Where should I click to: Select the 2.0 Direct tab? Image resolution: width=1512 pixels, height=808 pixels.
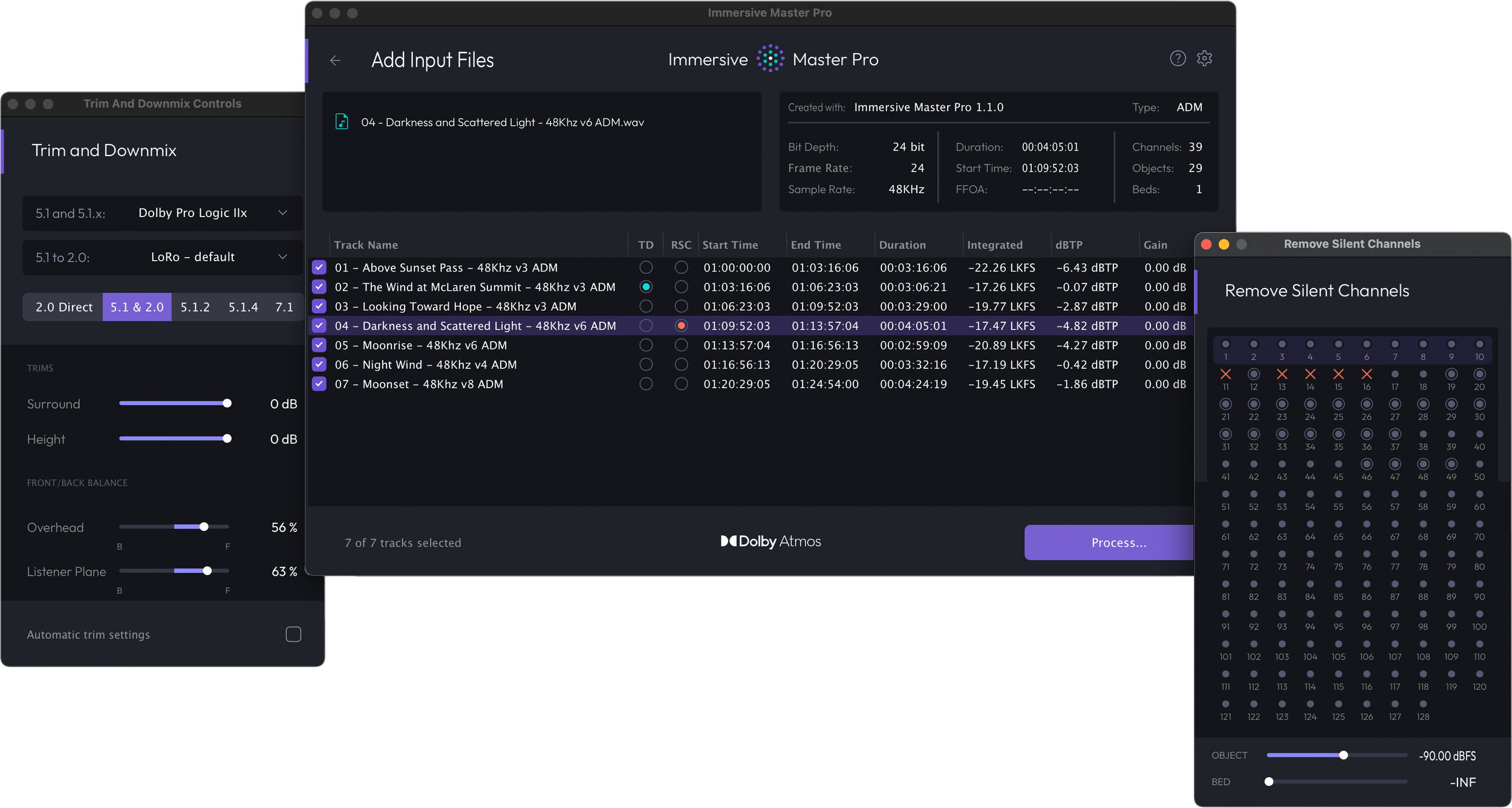[x=64, y=307]
